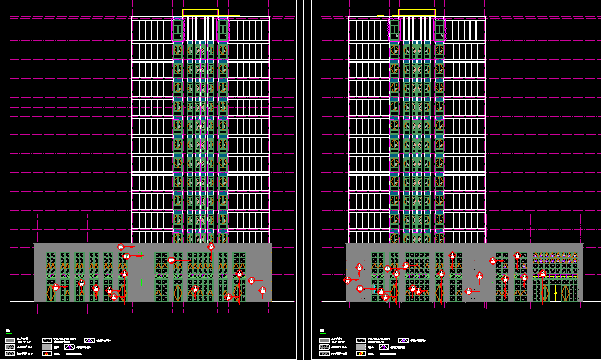Select the green underlined legend title on left sheet
Screen dimensions: 601x360
coord(8,332)
